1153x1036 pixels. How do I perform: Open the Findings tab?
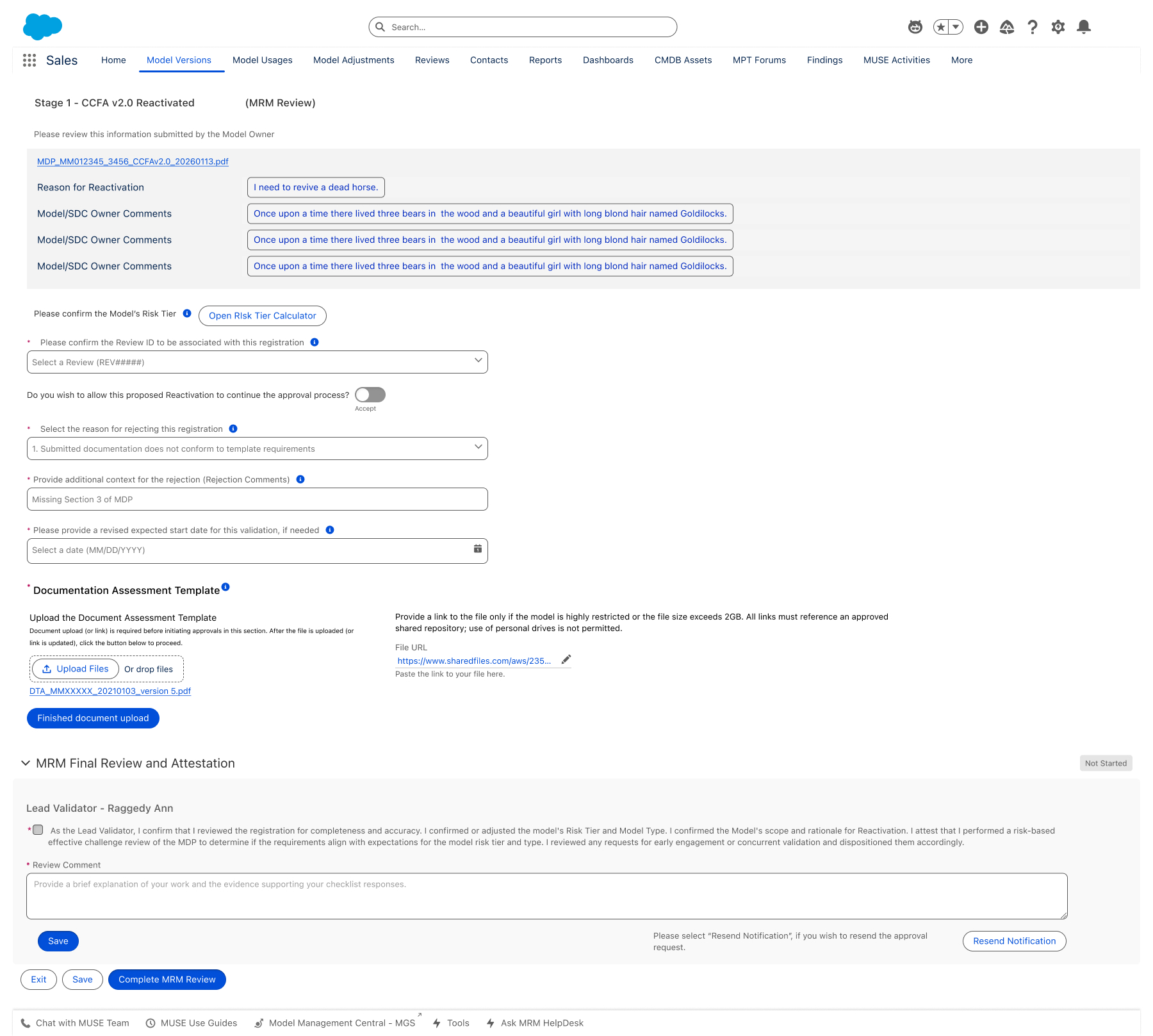[824, 60]
